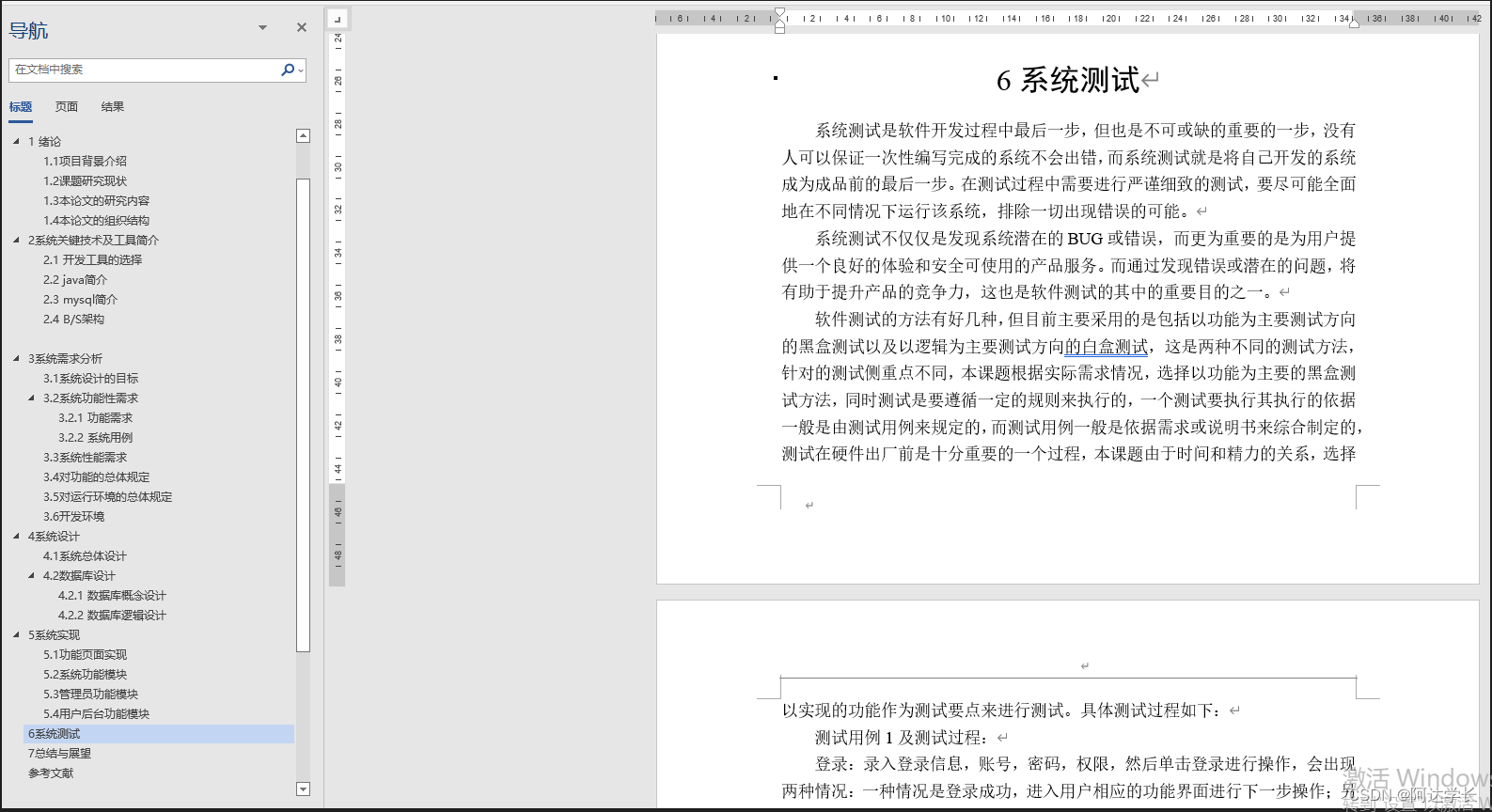The image size is (1492, 812).
Task: Open navigation pane task options dropdown
Action: [262, 28]
